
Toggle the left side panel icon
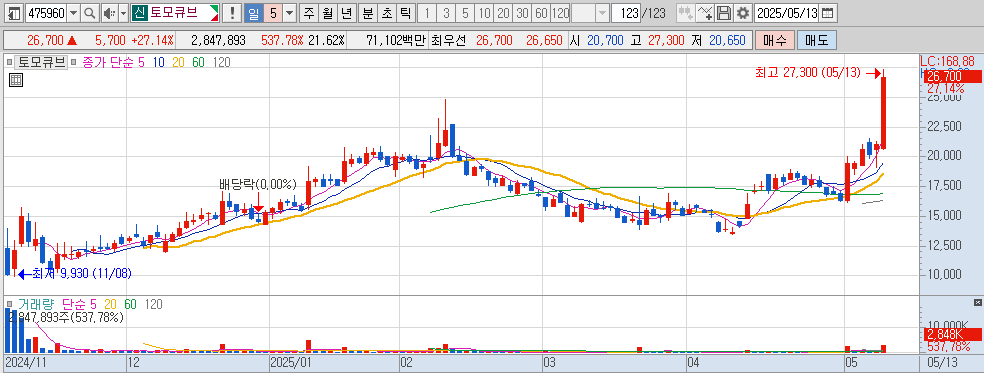point(14,13)
